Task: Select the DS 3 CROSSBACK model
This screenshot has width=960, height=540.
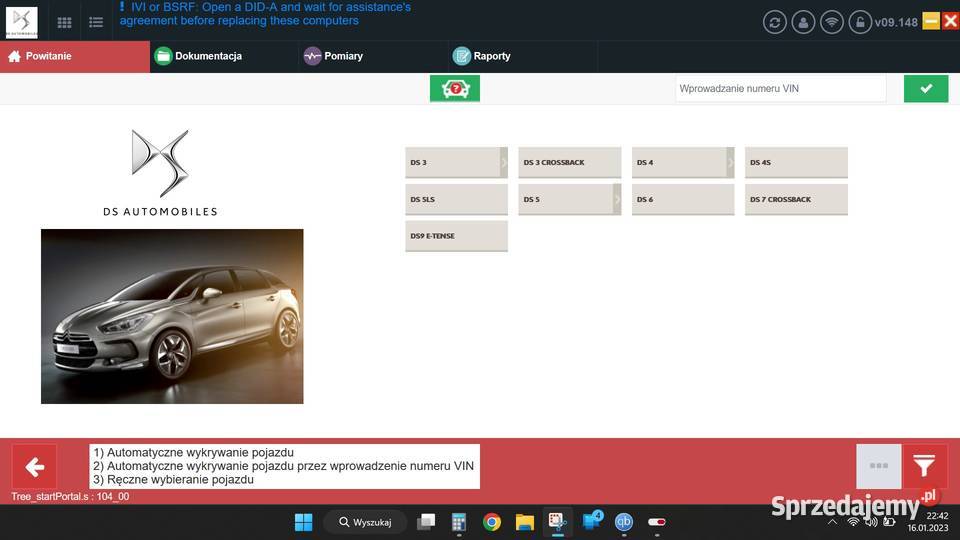Action: coord(570,162)
